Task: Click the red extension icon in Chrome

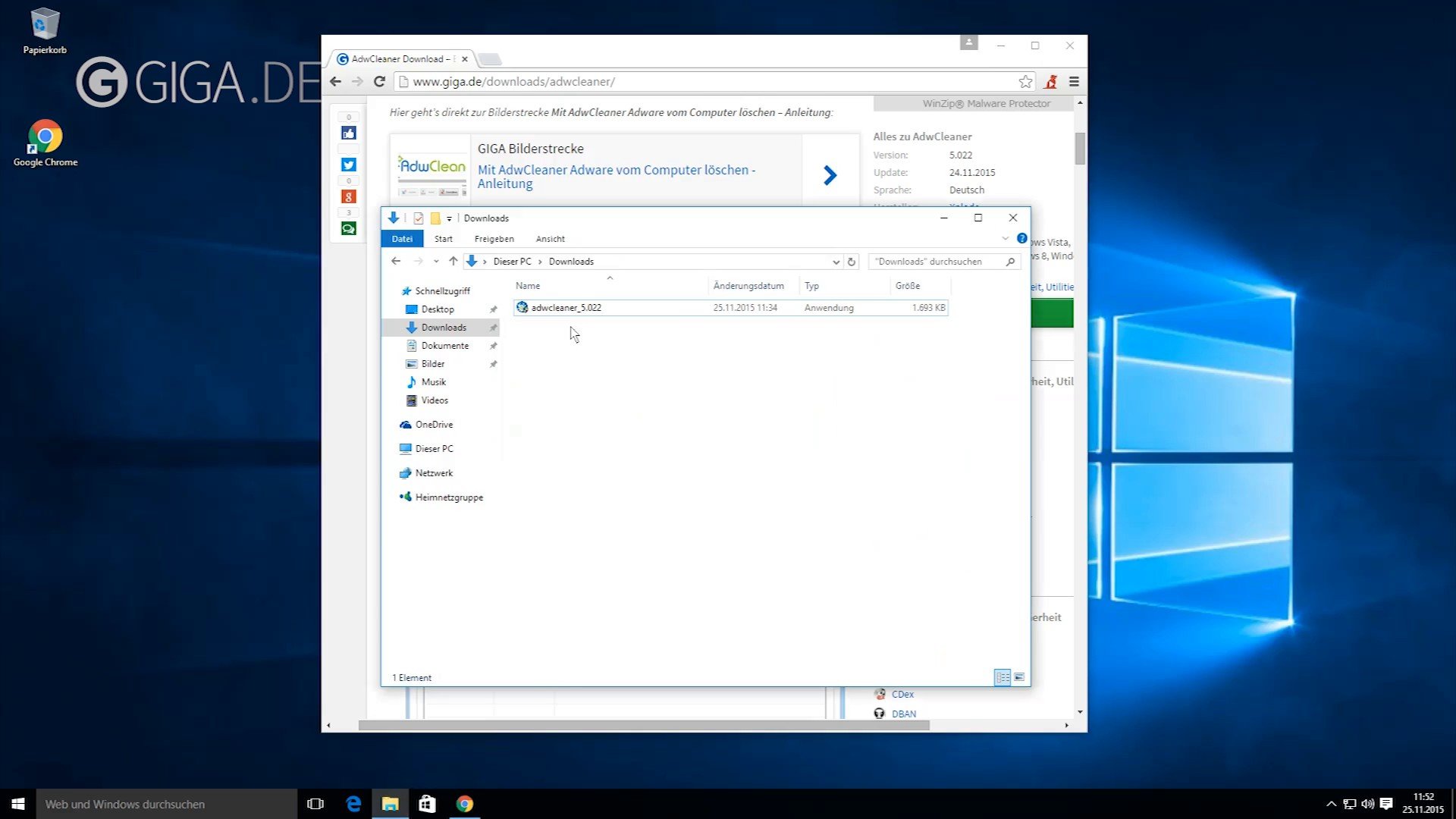Action: [1051, 82]
